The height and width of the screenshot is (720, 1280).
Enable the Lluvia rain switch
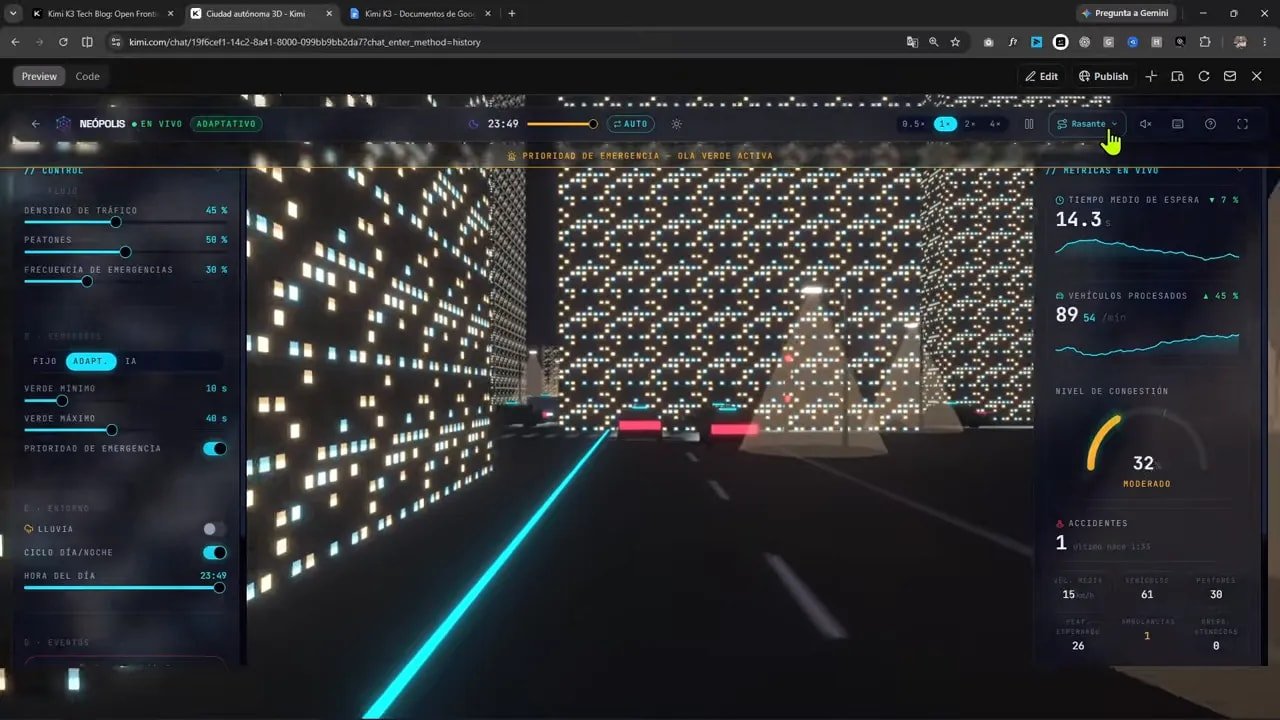(x=215, y=529)
